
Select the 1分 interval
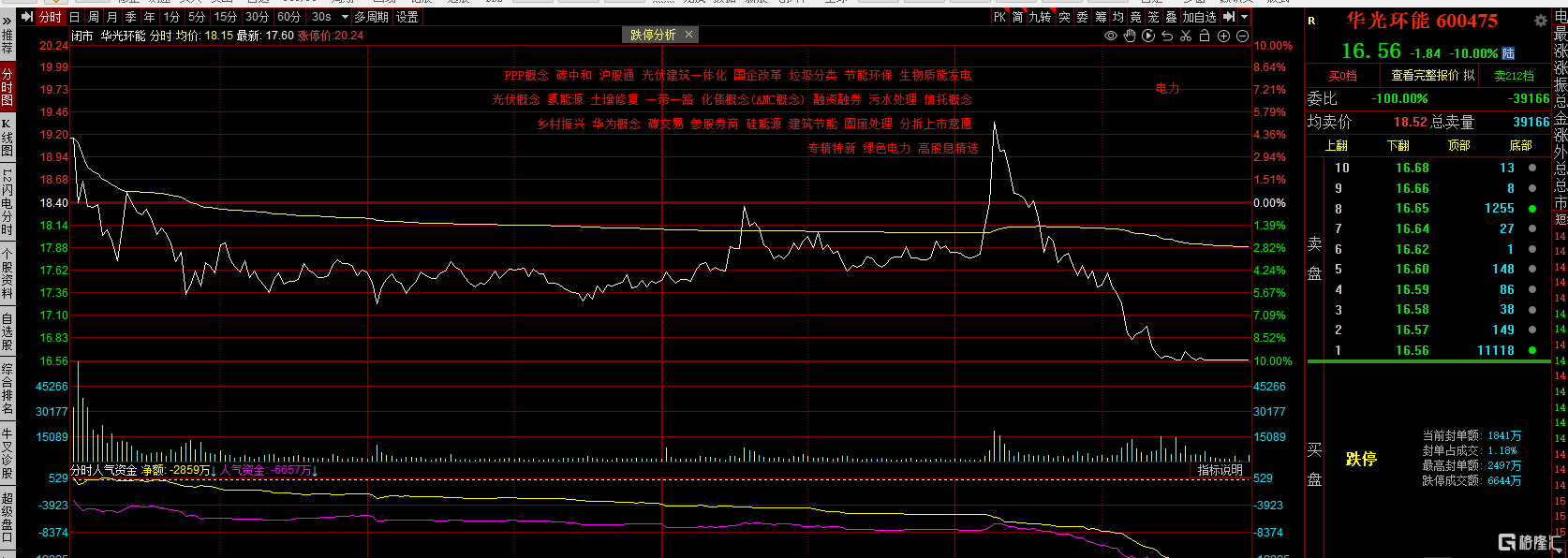[x=171, y=17]
